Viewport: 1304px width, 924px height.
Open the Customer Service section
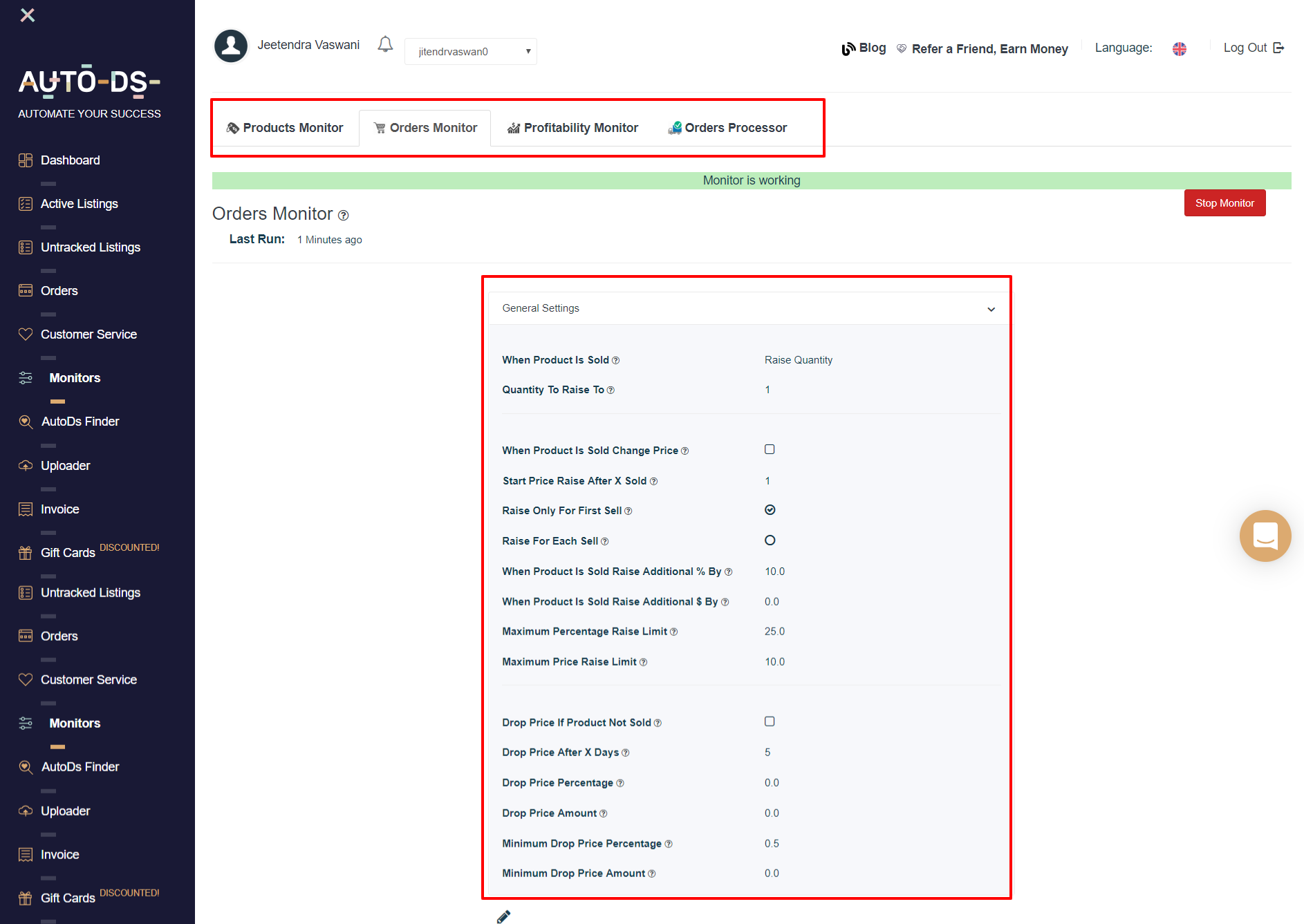click(89, 334)
